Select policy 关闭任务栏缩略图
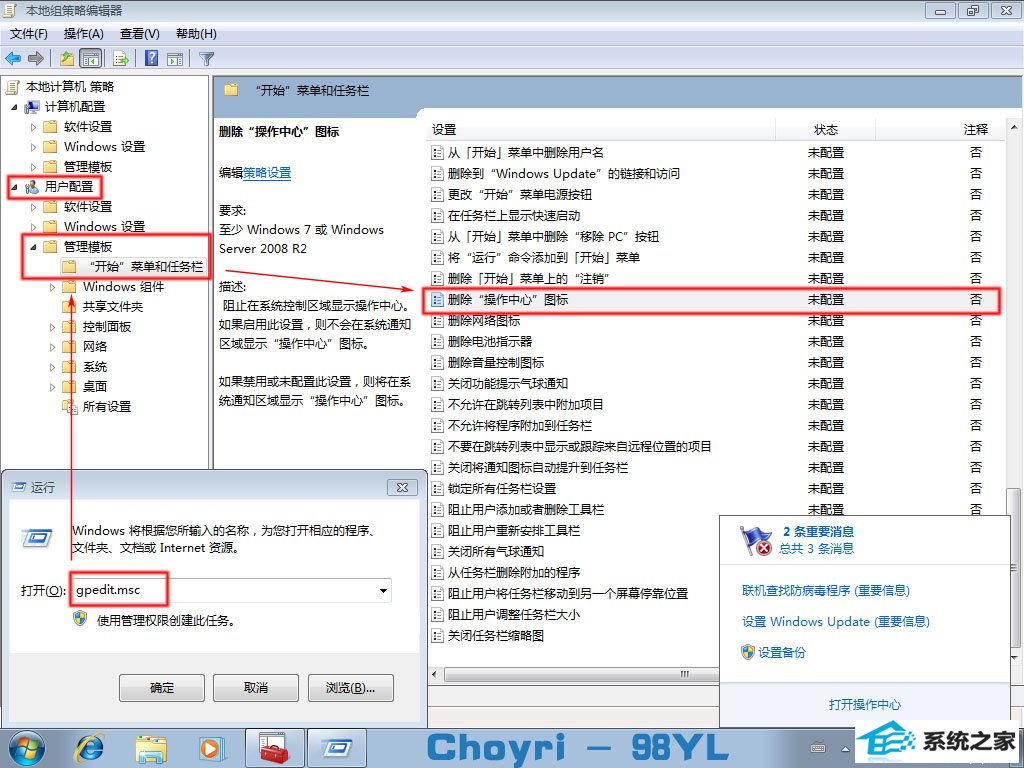Screen dimensions: 1024x768 496,635
